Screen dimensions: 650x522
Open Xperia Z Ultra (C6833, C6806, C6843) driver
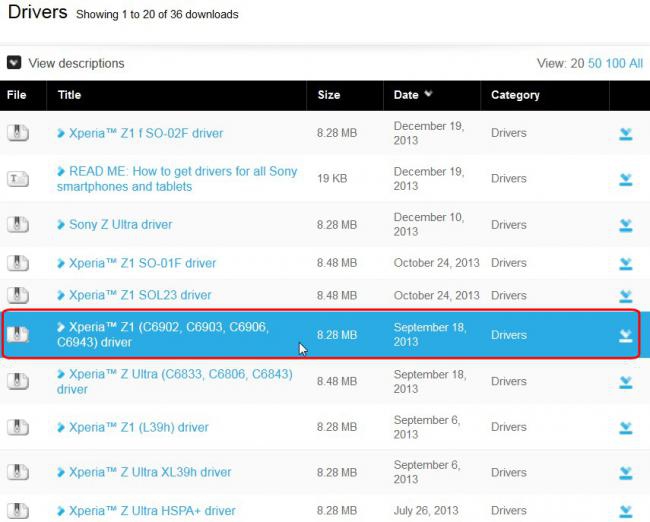pyautogui.click(x=175, y=381)
